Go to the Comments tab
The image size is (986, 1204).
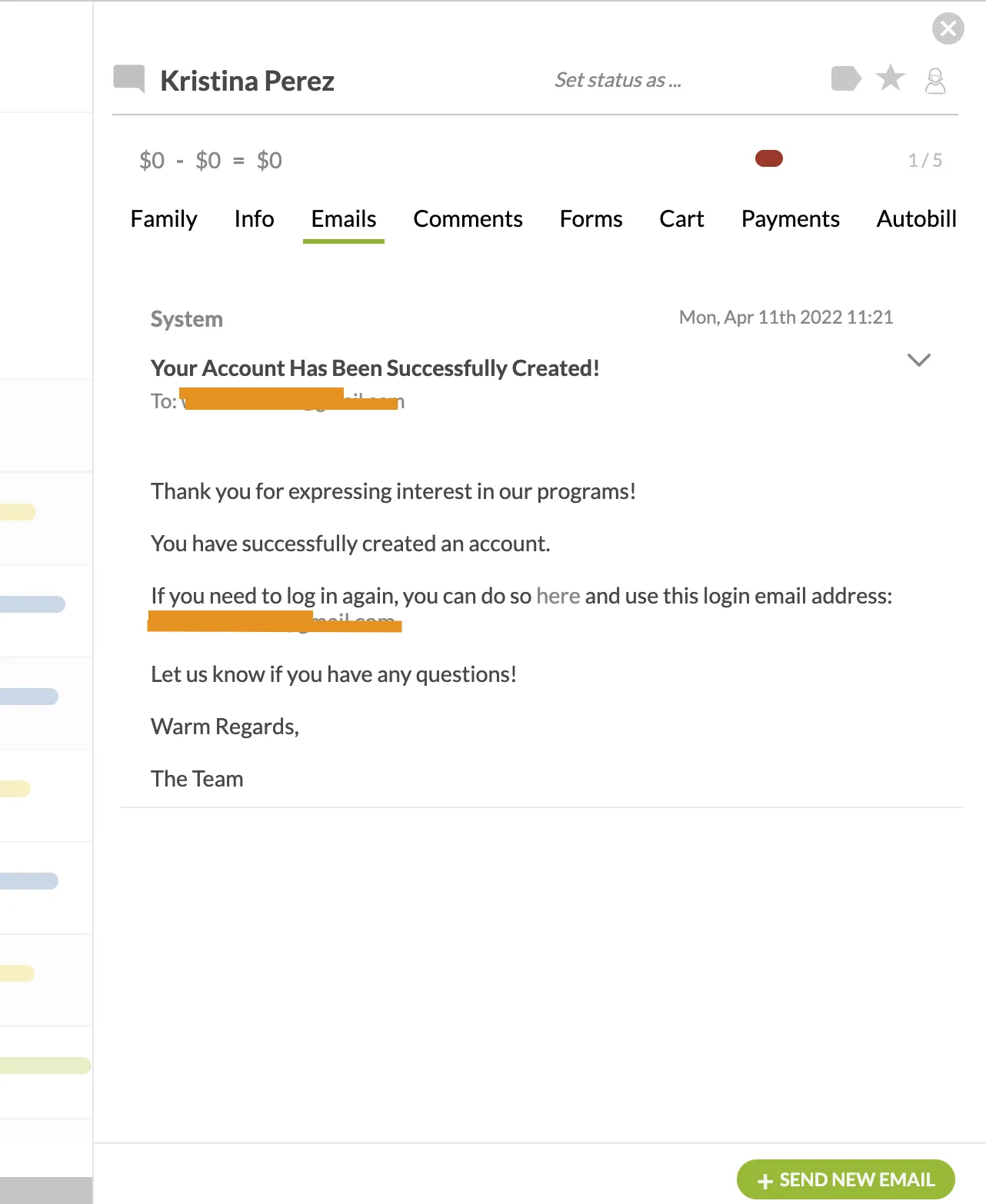click(x=468, y=219)
